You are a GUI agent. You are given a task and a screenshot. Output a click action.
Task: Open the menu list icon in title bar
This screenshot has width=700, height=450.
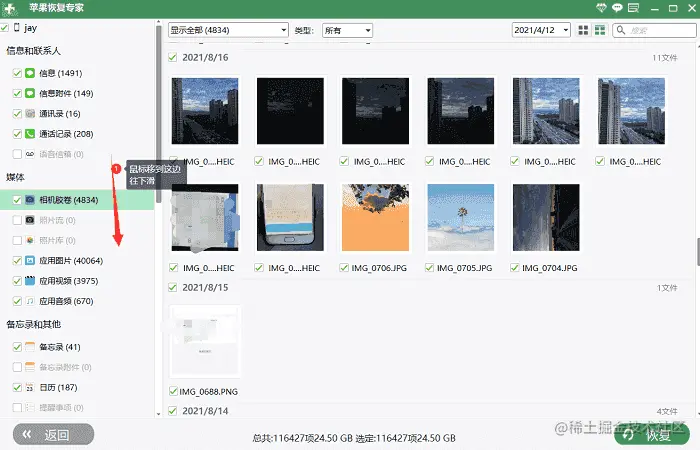[633, 8]
